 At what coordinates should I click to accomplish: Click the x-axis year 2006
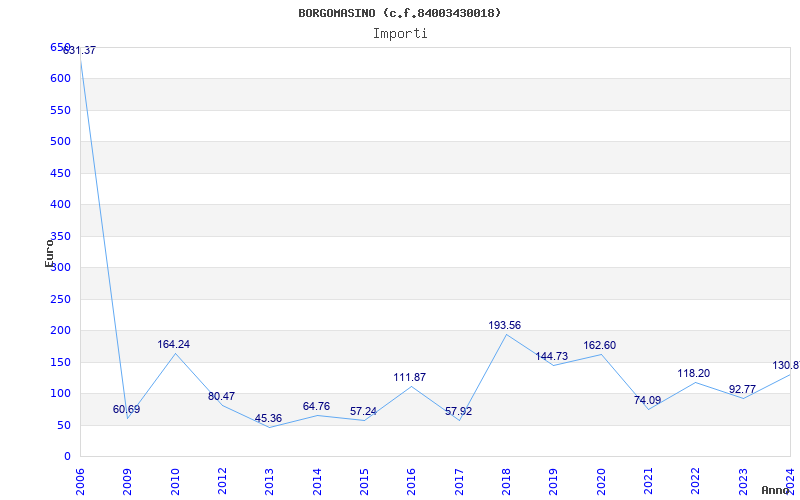click(81, 482)
